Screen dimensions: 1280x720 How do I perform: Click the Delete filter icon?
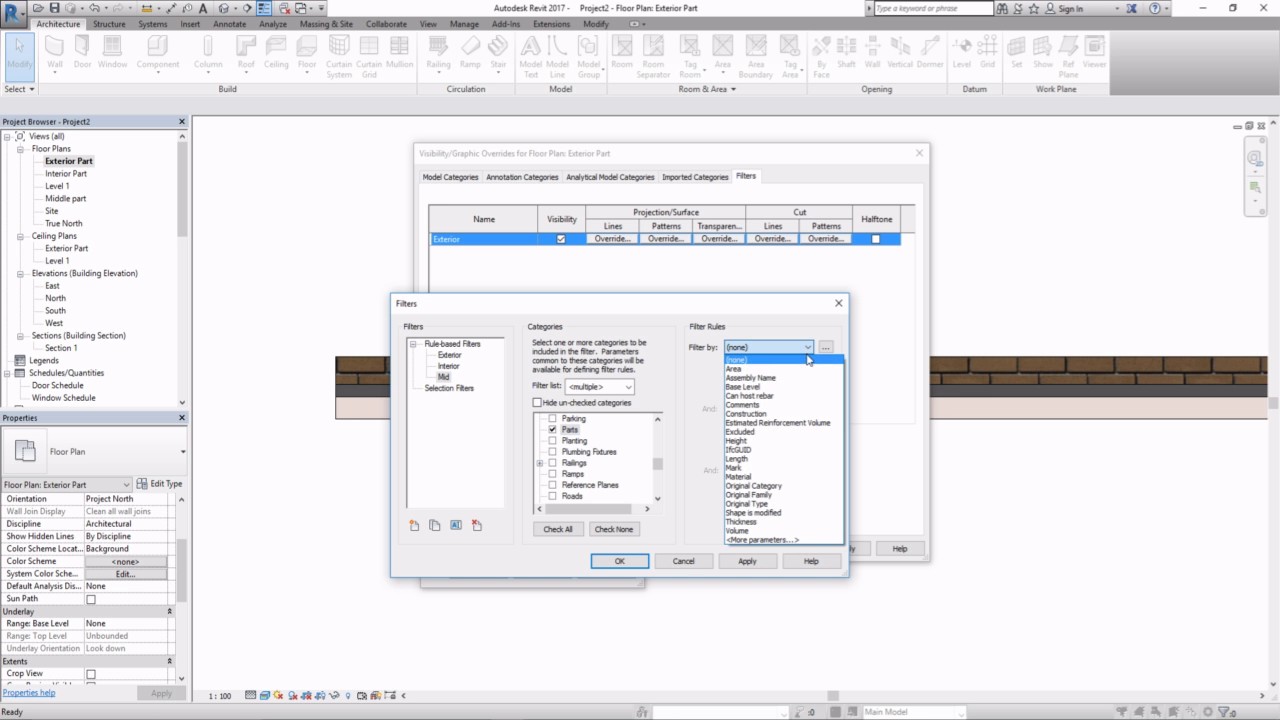click(x=476, y=526)
